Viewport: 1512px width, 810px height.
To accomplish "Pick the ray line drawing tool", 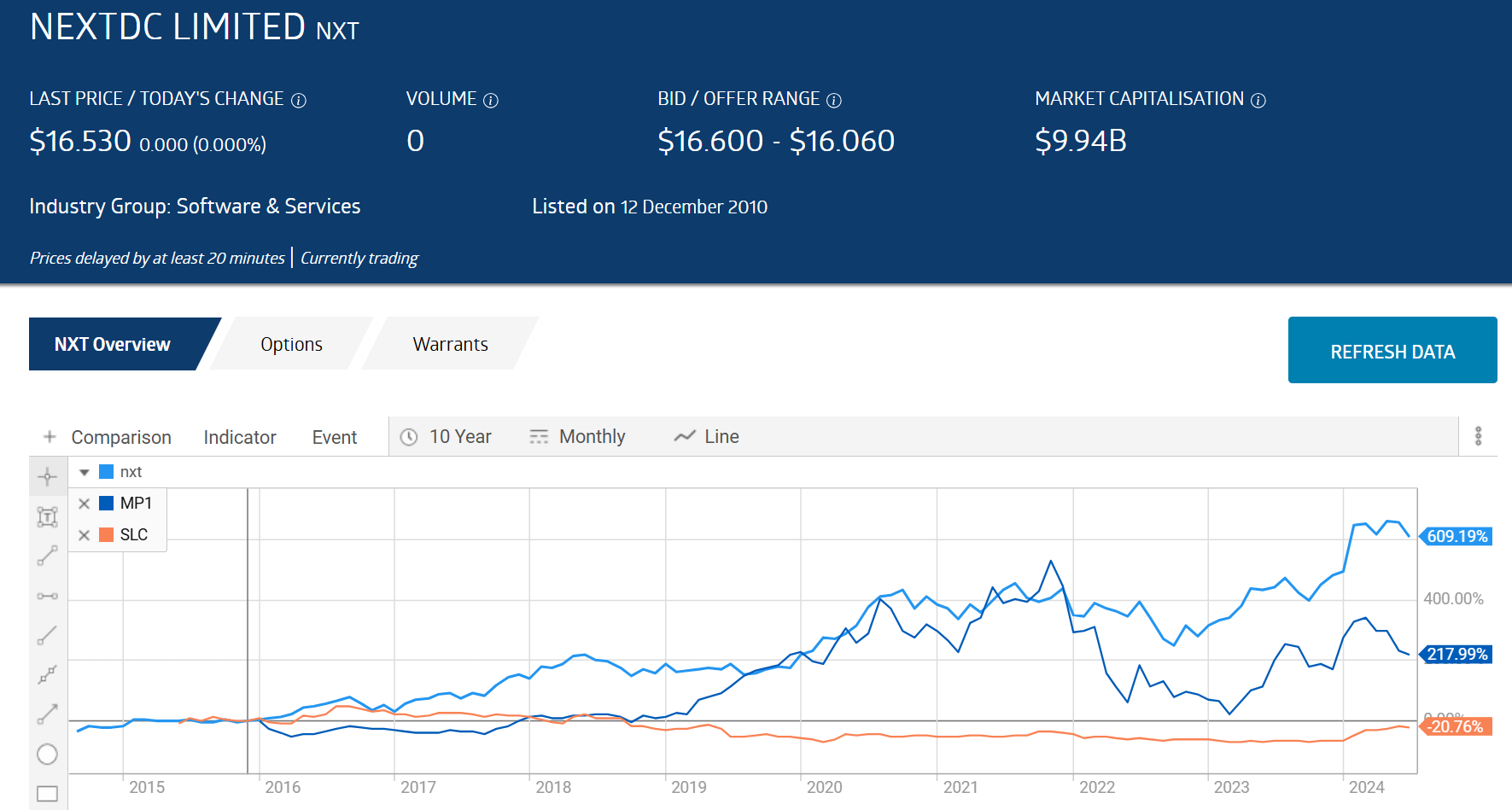I will (x=48, y=635).
